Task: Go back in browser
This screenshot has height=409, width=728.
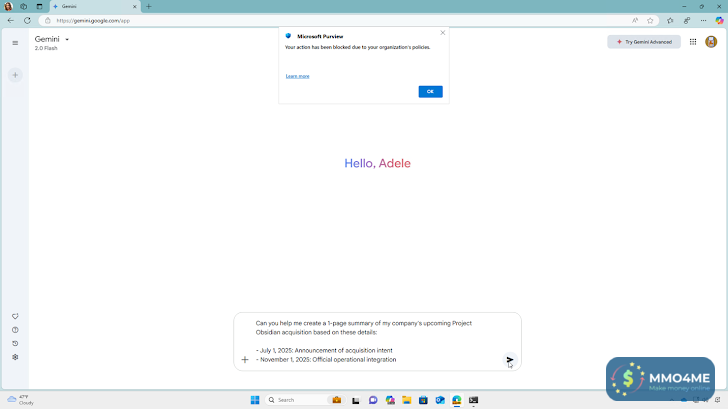Action: pos(11,20)
